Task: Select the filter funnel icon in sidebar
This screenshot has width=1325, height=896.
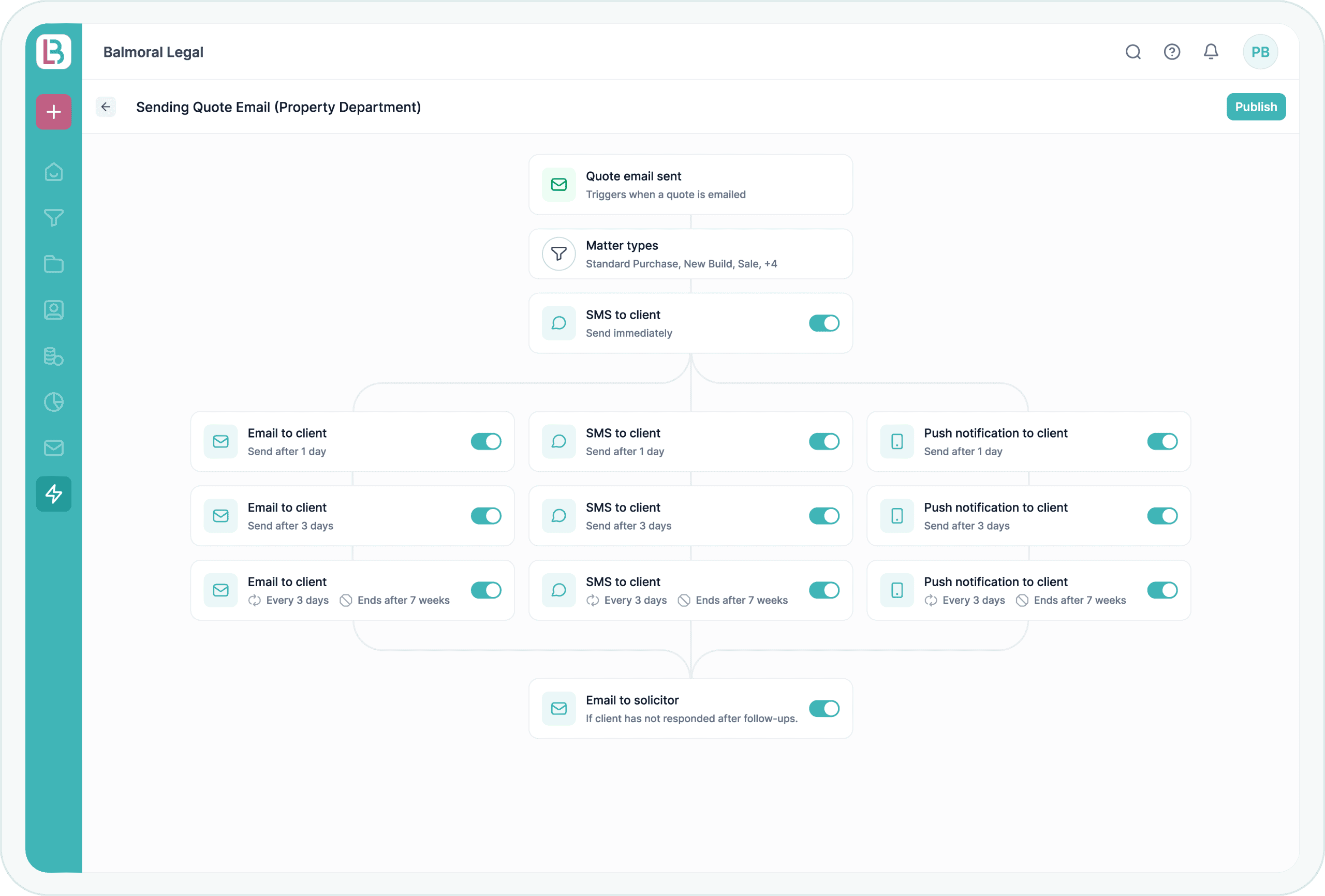Action: [53, 218]
